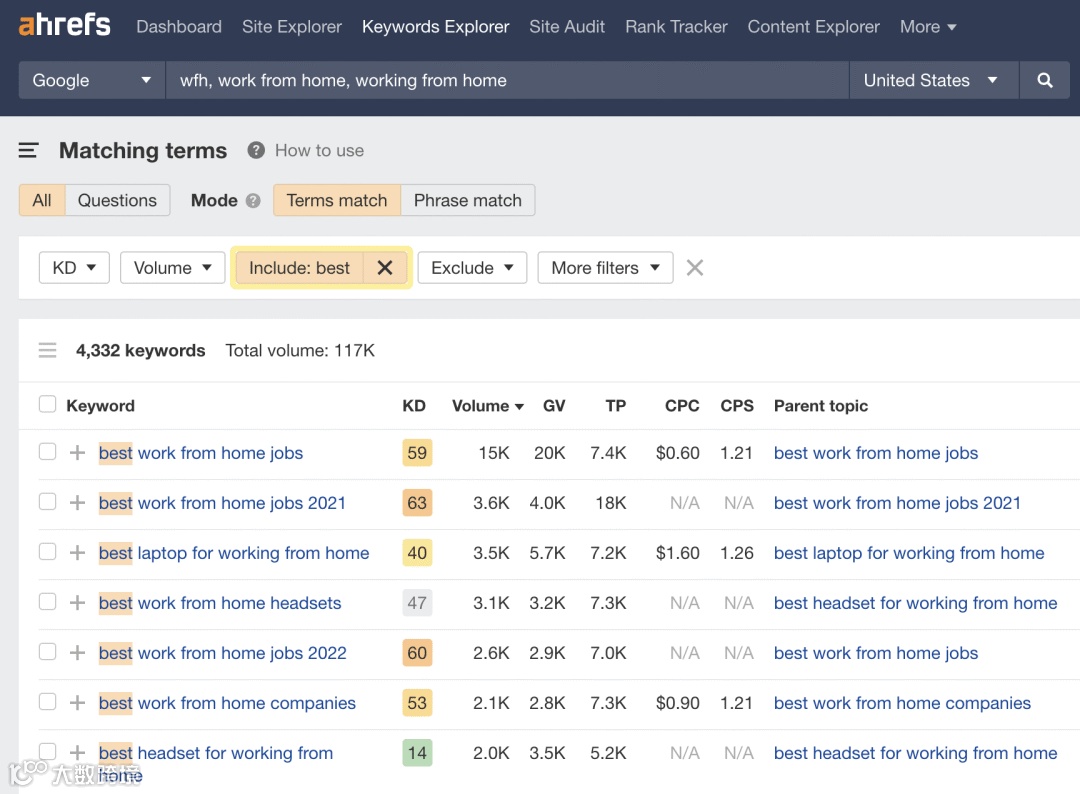The height and width of the screenshot is (794, 1080).
Task: Click the search magnifier button
Action: coord(1044,80)
